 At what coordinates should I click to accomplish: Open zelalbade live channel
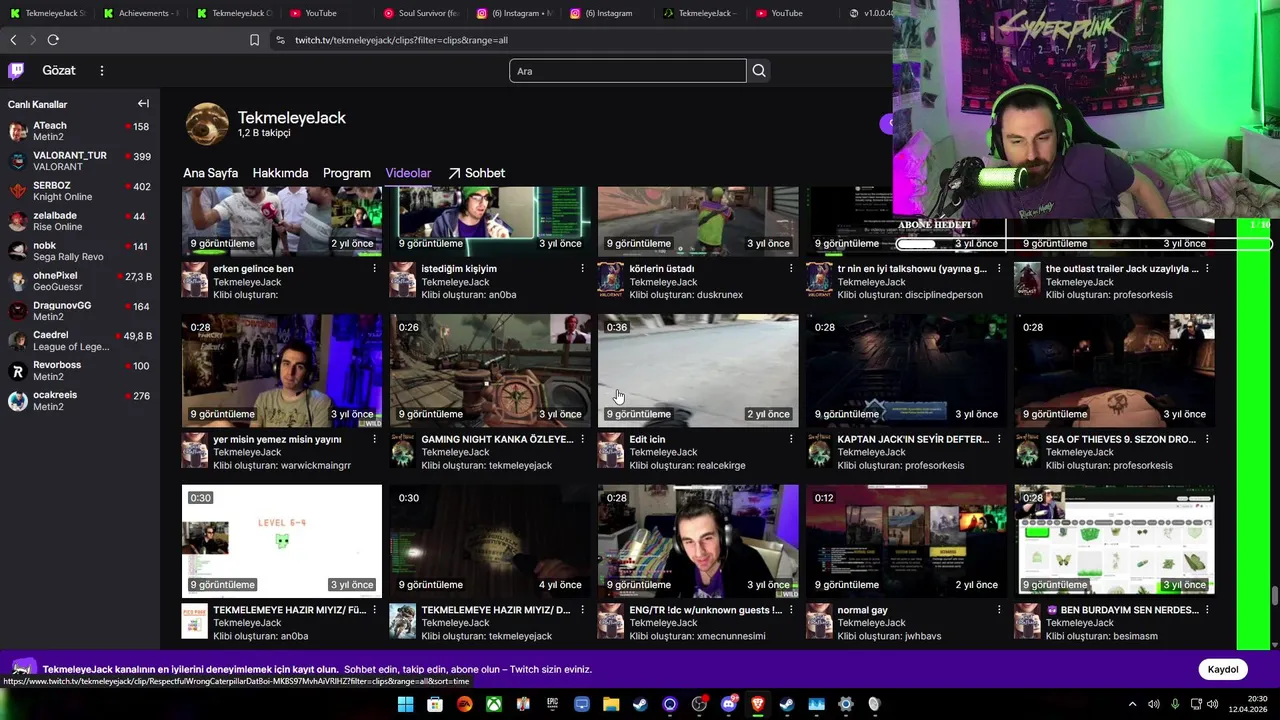(80, 221)
